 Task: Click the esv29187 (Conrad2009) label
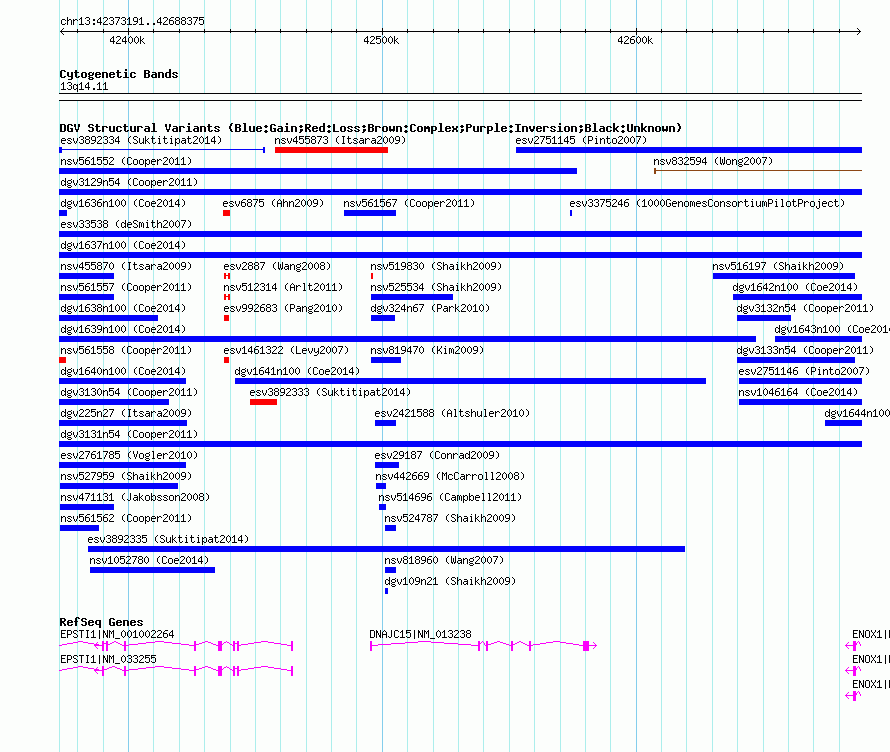point(437,455)
